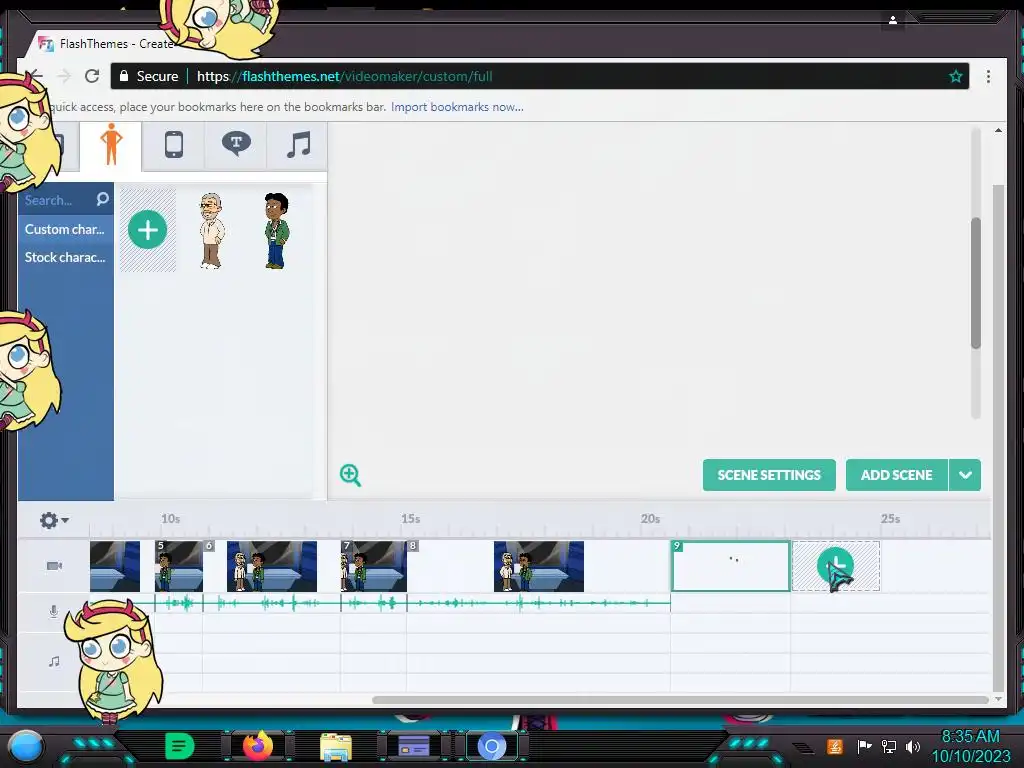Click the stage vertical scrollbar thumb
Image resolution: width=1024 pixels, height=768 pixels.
tap(976, 283)
